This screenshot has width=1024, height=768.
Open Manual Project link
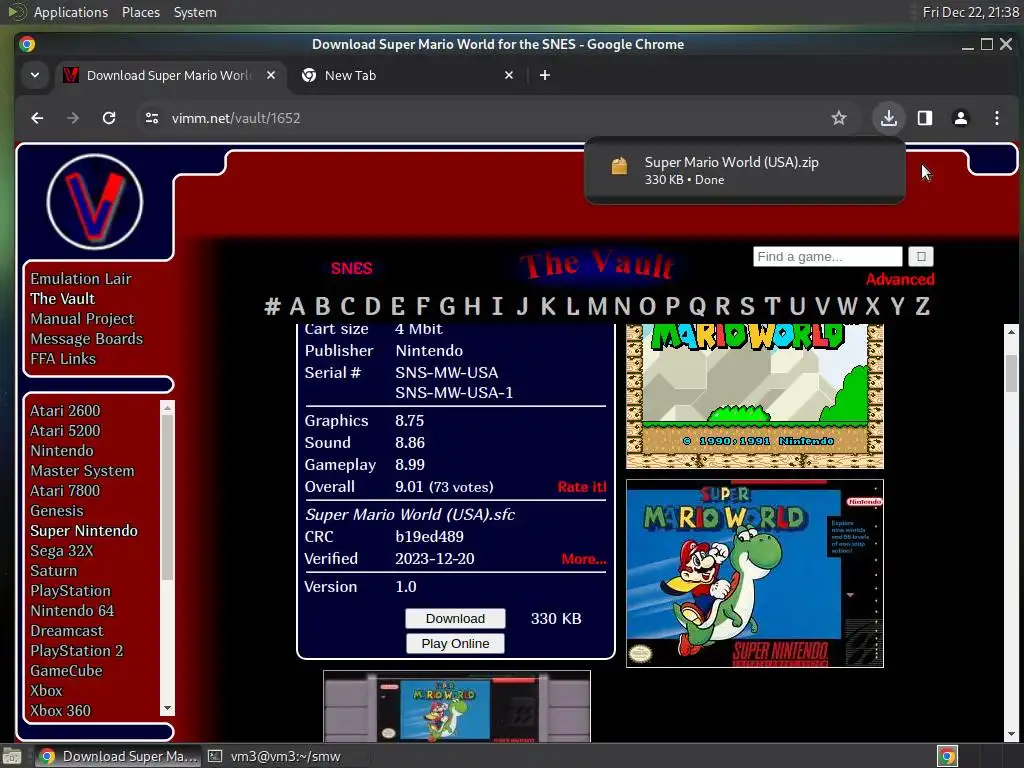pyautogui.click(x=82, y=319)
